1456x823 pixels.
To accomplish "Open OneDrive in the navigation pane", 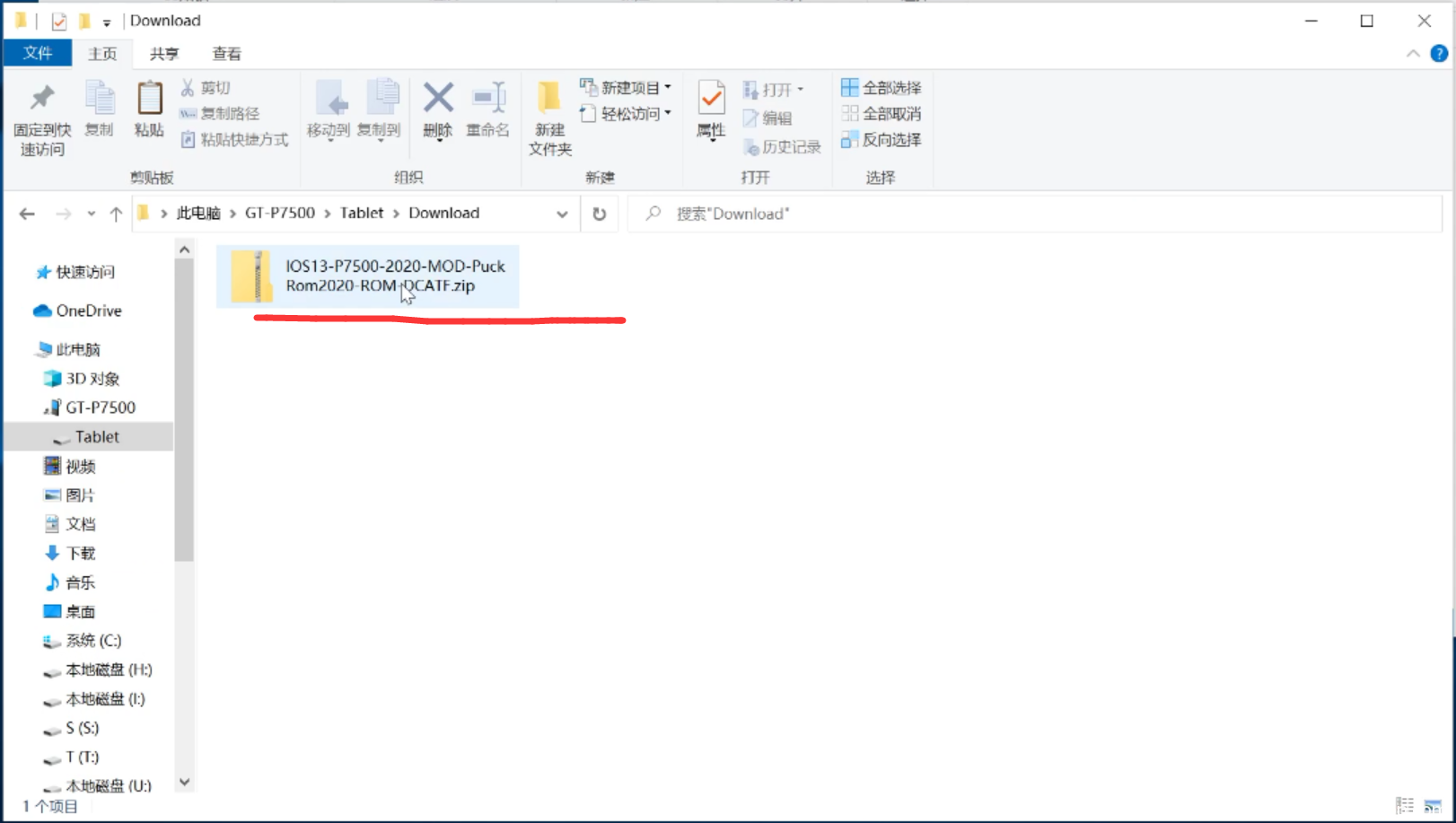I will point(88,311).
